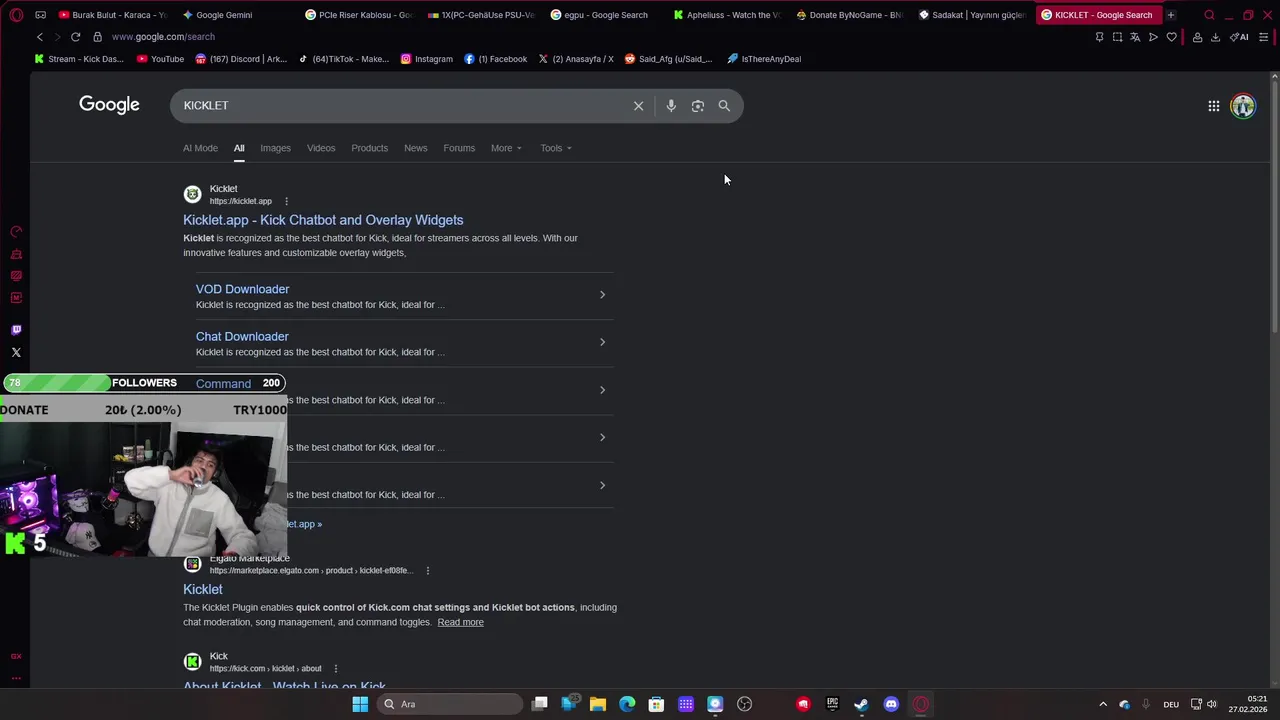Open Opera menu logo at top-left
This screenshot has width=1280, height=720.
pos(16,15)
